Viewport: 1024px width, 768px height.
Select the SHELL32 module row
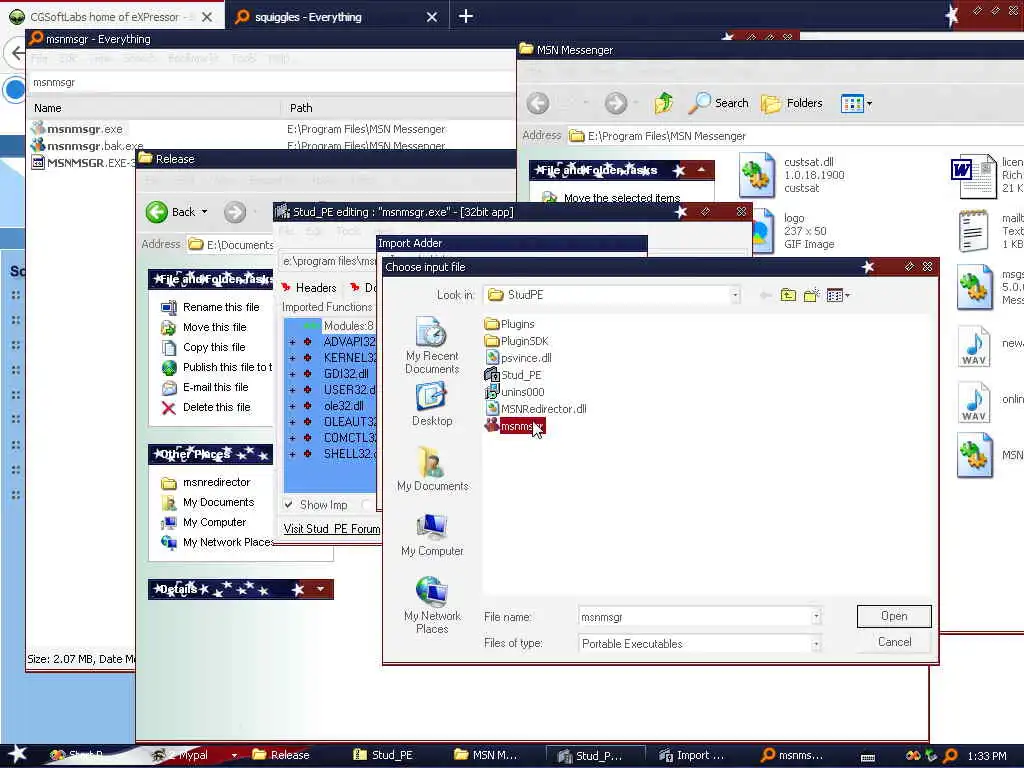(349, 454)
